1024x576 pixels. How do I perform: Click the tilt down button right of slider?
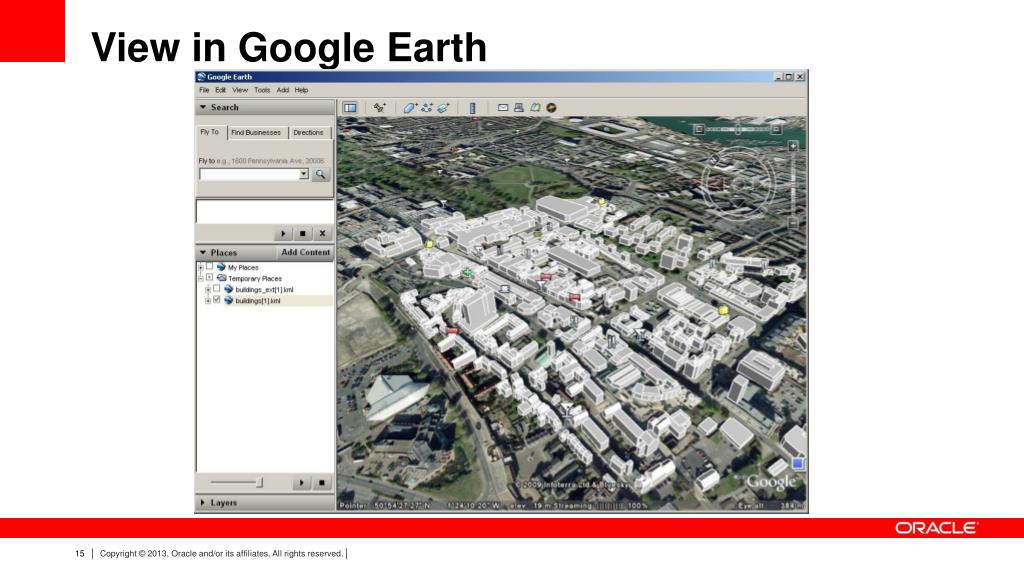(776, 129)
